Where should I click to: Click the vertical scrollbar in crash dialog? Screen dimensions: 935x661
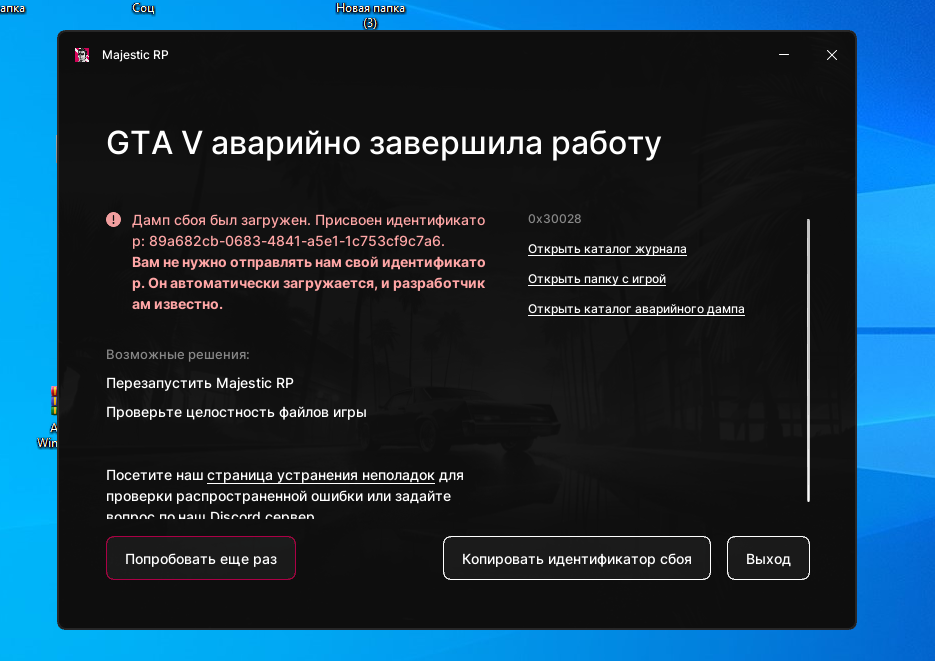click(x=809, y=361)
